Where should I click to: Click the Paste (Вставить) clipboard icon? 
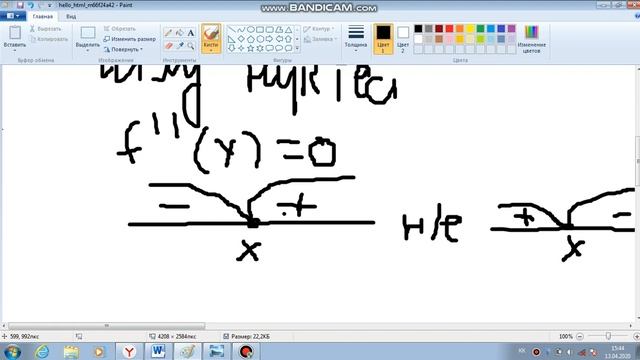(x=15, y=33)
